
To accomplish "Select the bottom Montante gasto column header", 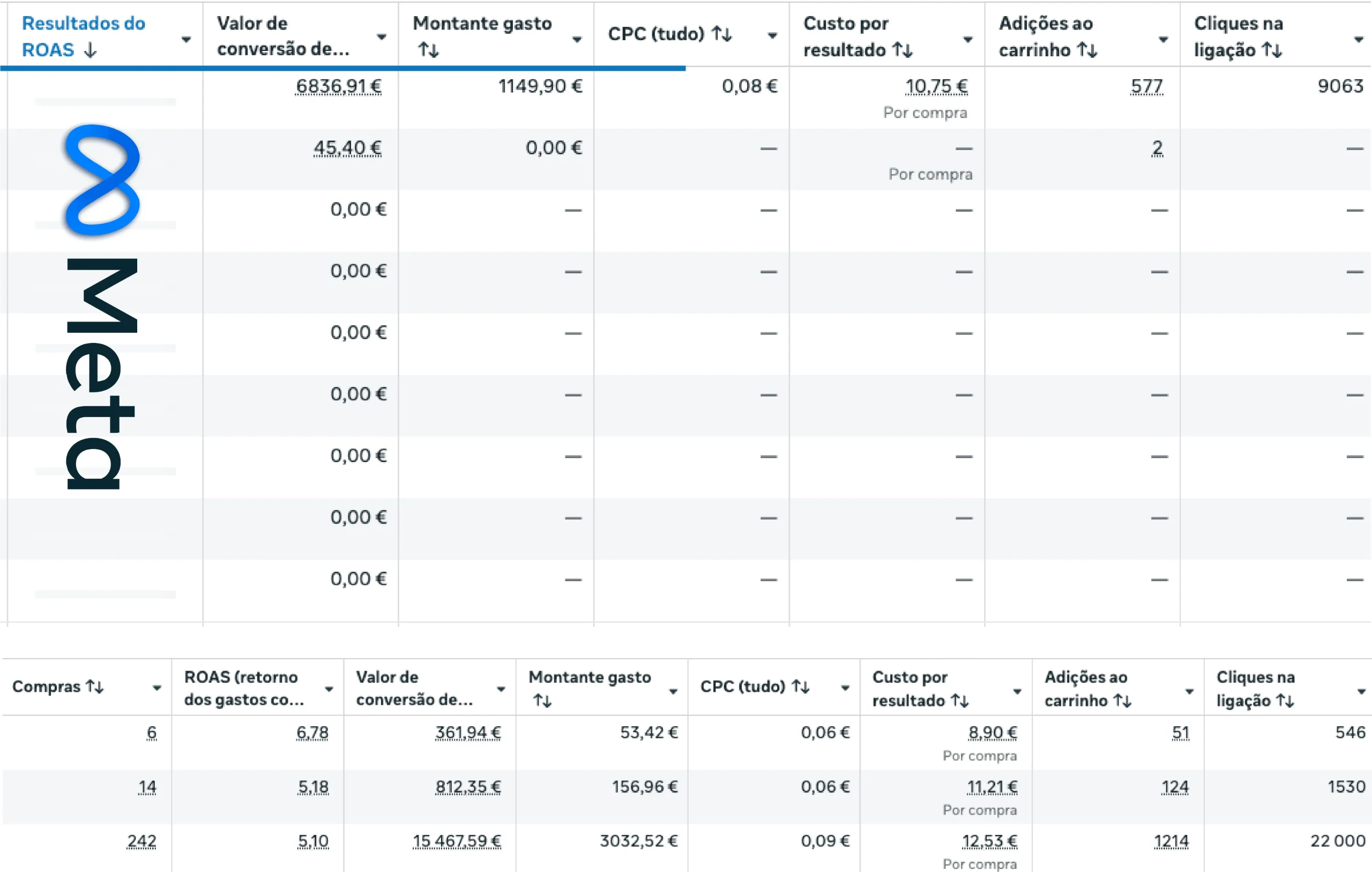I will 589,677.
